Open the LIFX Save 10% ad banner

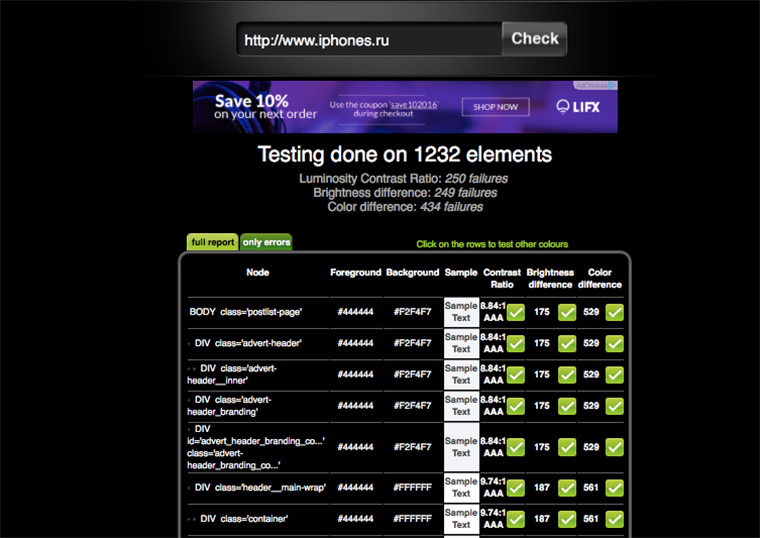coord(405,107)
